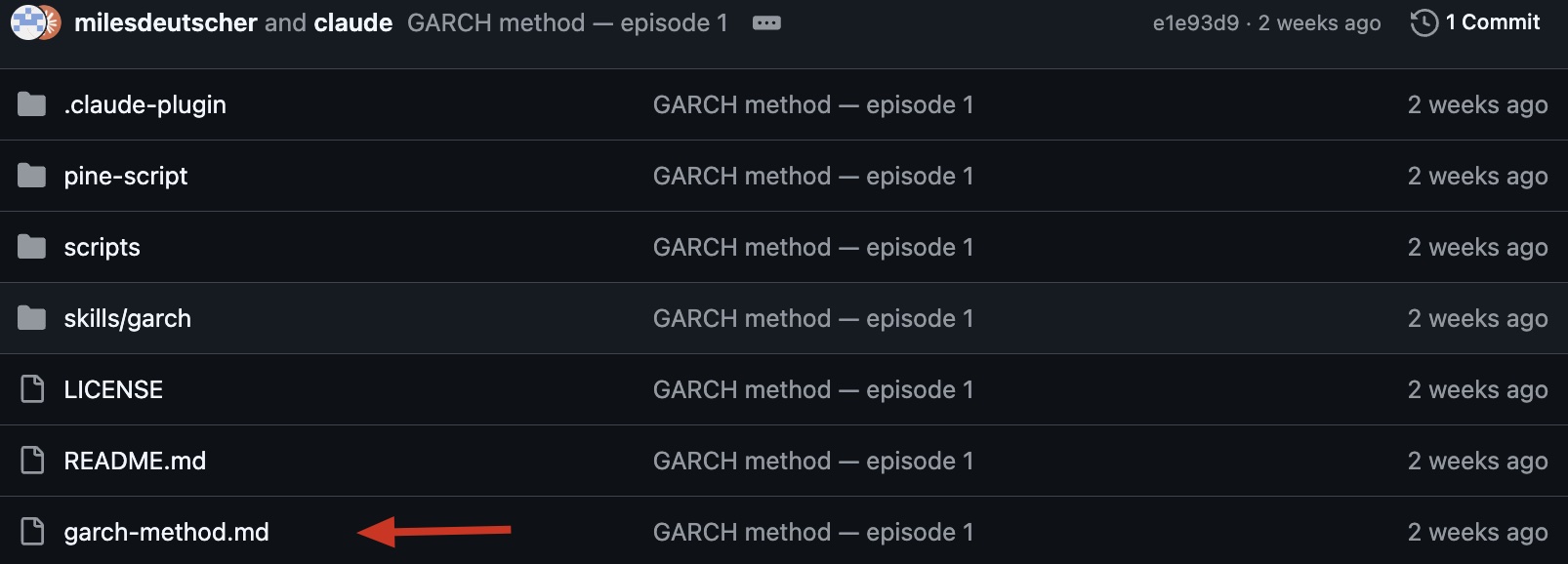Click the scripts folder icon
Screen dimensions: 1568x564
(31, 247)
